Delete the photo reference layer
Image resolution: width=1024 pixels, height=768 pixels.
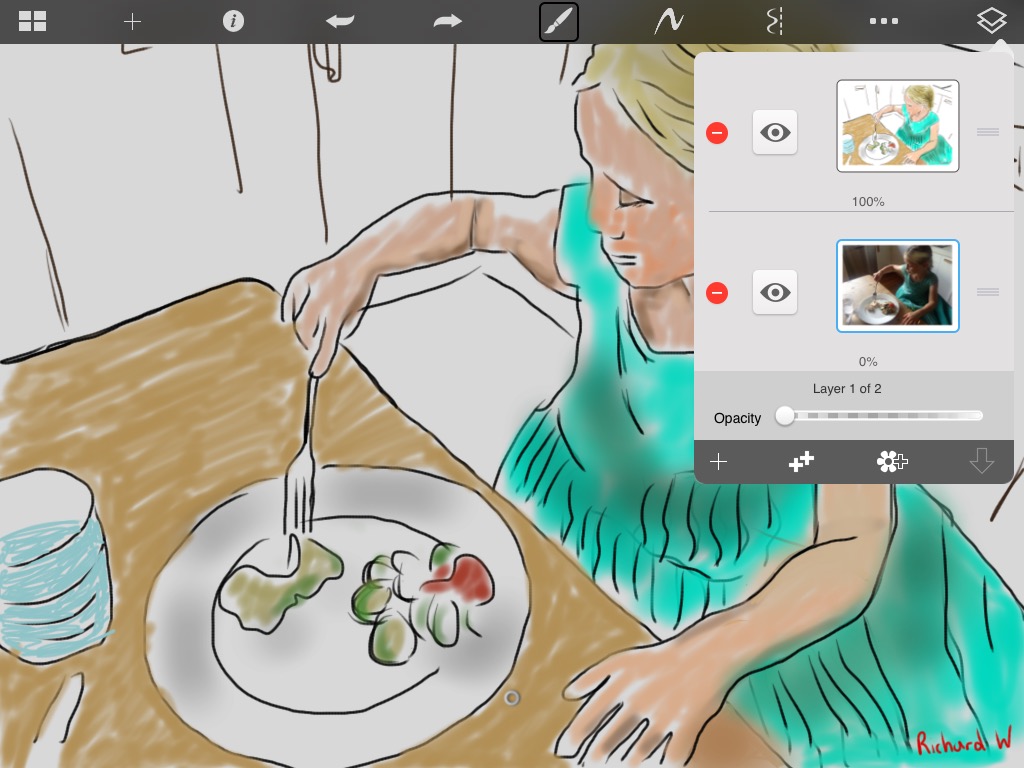717,293
